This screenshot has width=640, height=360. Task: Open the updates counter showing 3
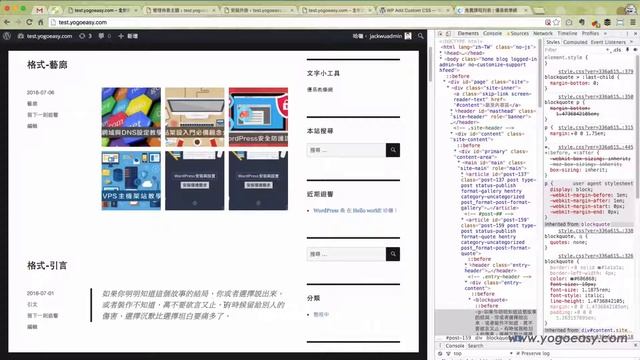click(85, 36)
